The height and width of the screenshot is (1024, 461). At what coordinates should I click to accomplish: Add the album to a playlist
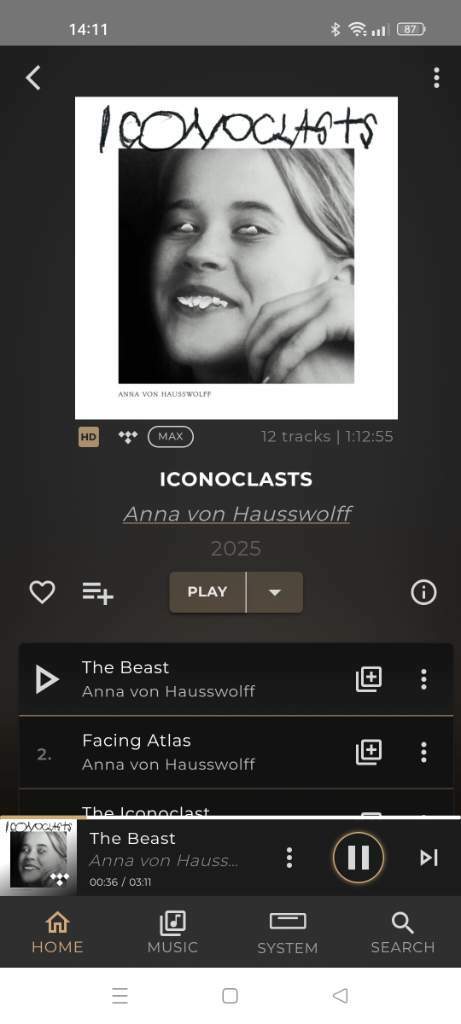[x=98, y=593]
